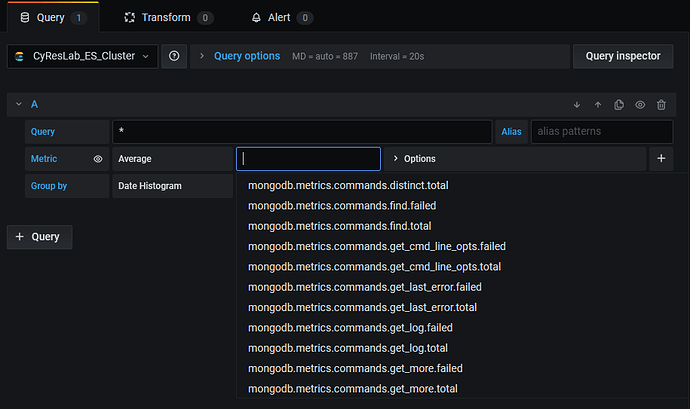This screenshot has width=690, height=409.
Task: Add another metric with plus icon
Action: click(661, 158)
